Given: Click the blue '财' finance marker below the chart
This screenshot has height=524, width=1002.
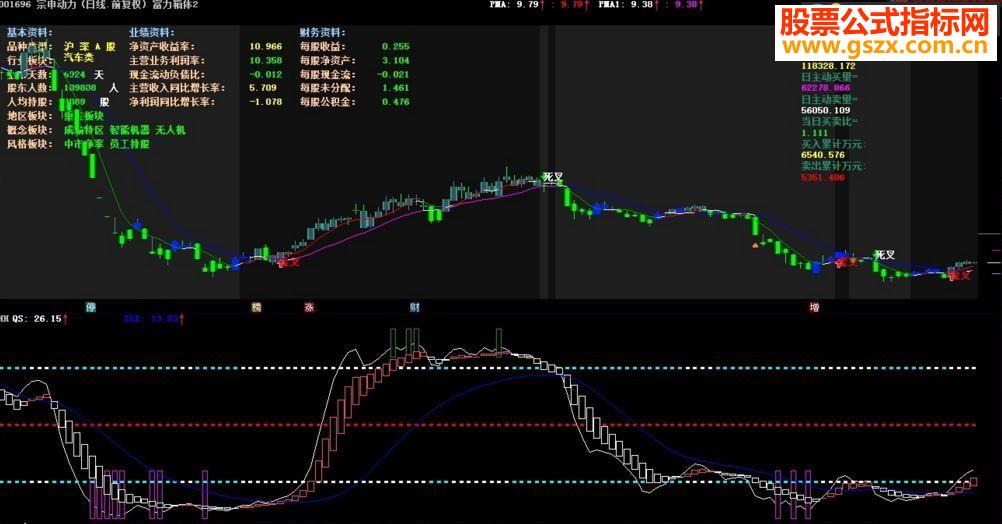Looking at the screenshot, I should pos(415,307).
